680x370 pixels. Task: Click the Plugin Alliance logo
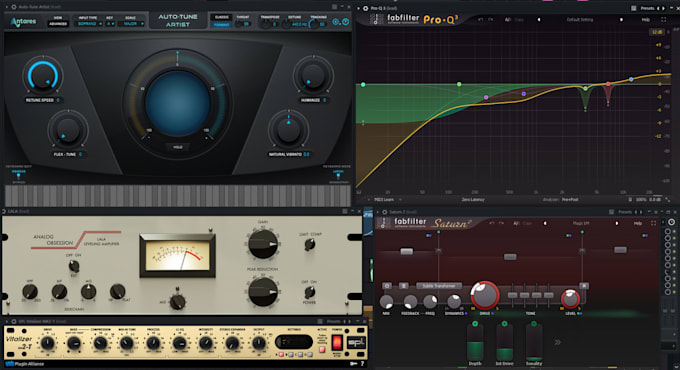click(25, 363)
